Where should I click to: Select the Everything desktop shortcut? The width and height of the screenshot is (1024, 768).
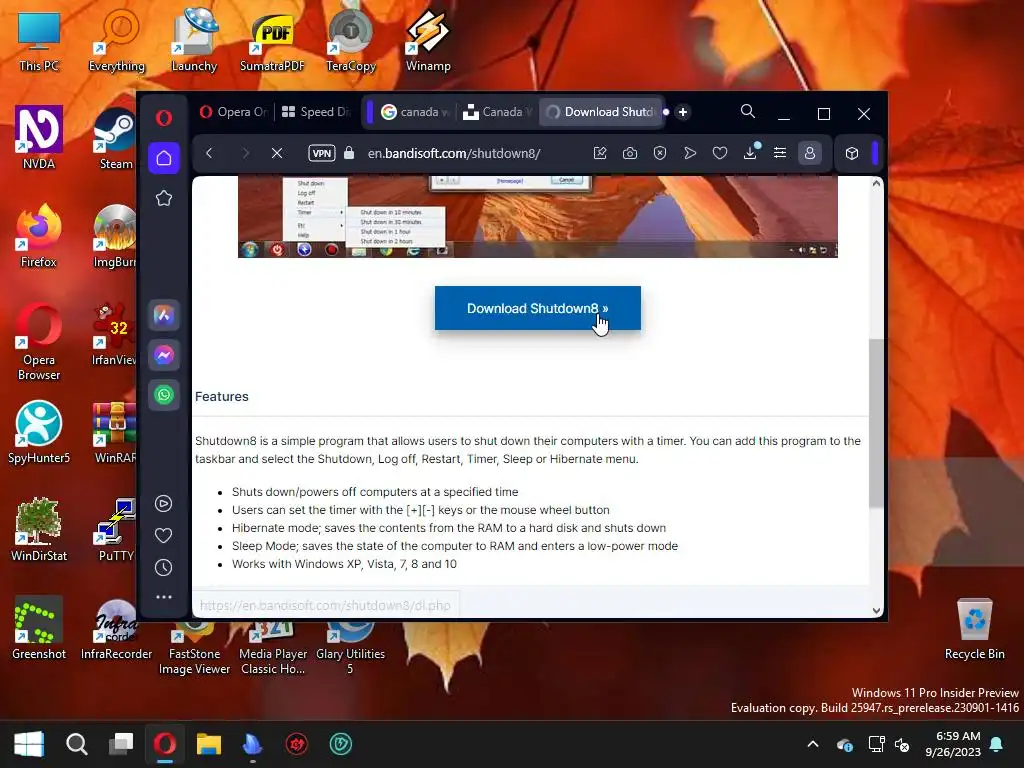point(117,40)
